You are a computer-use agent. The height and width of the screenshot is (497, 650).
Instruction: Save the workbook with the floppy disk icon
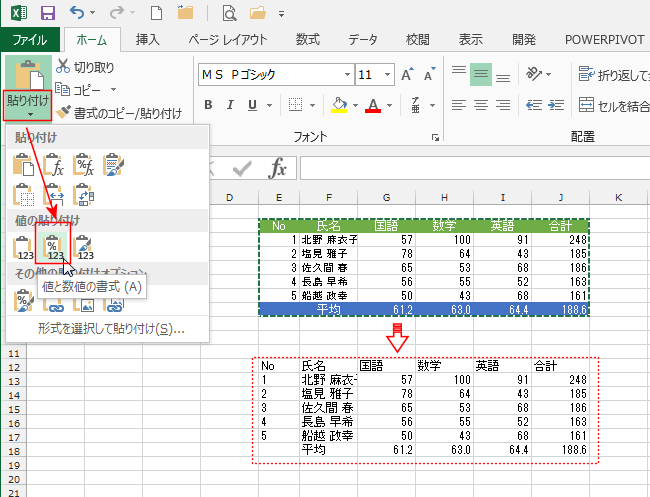[48, 14]
